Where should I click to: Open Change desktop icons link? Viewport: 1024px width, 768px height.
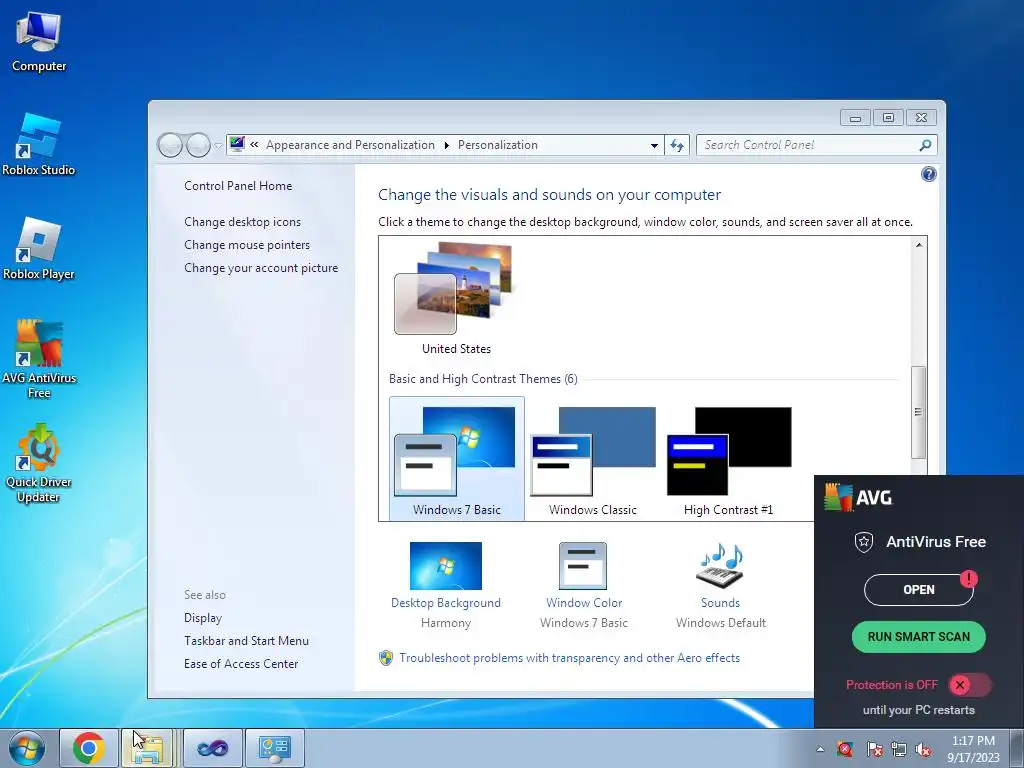pos(242,222)
